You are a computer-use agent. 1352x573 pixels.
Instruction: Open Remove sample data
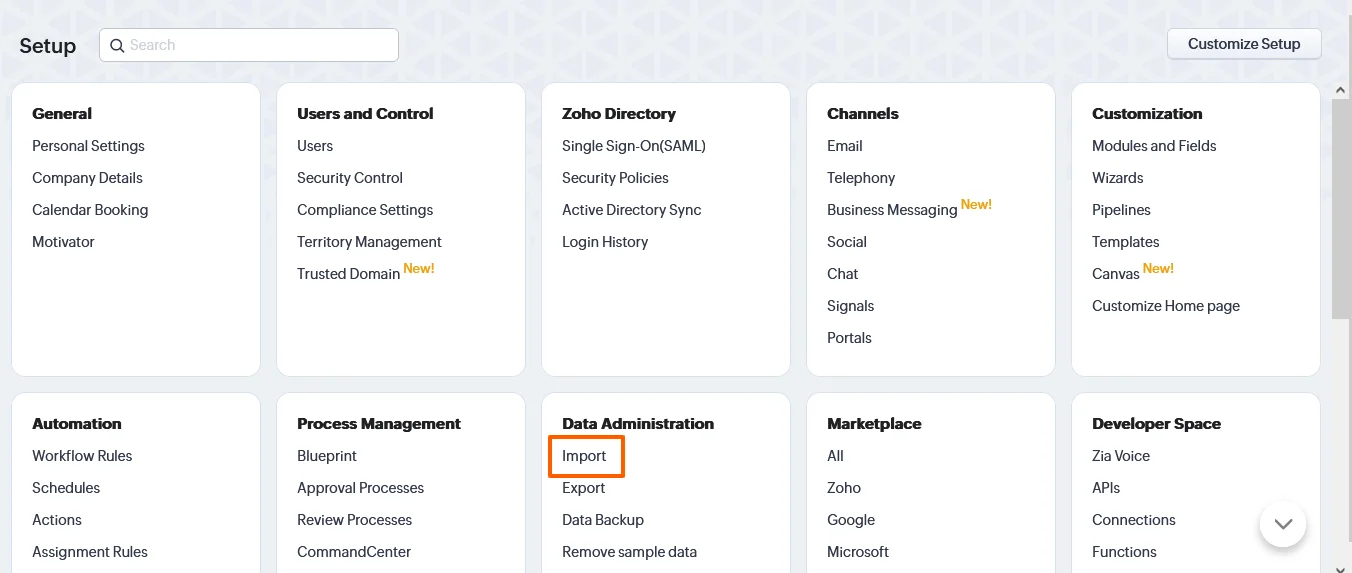pos(629,552)
